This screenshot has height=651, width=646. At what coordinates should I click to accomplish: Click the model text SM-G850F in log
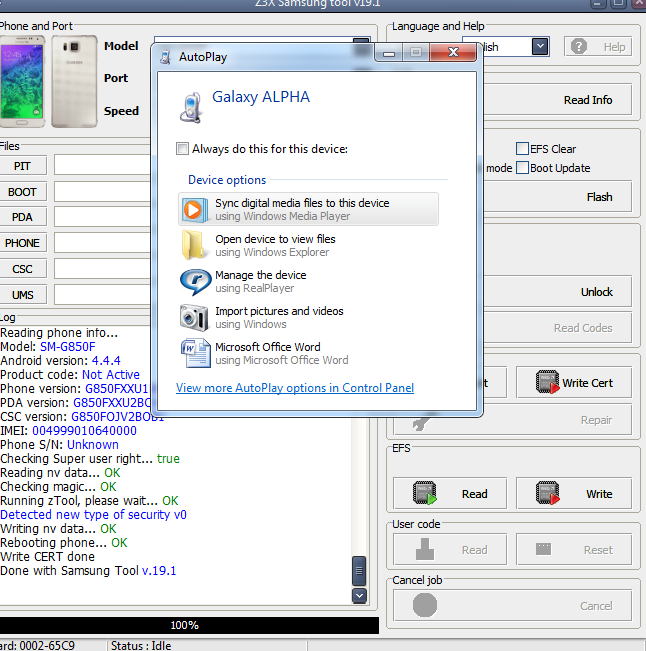coord(68,347)
